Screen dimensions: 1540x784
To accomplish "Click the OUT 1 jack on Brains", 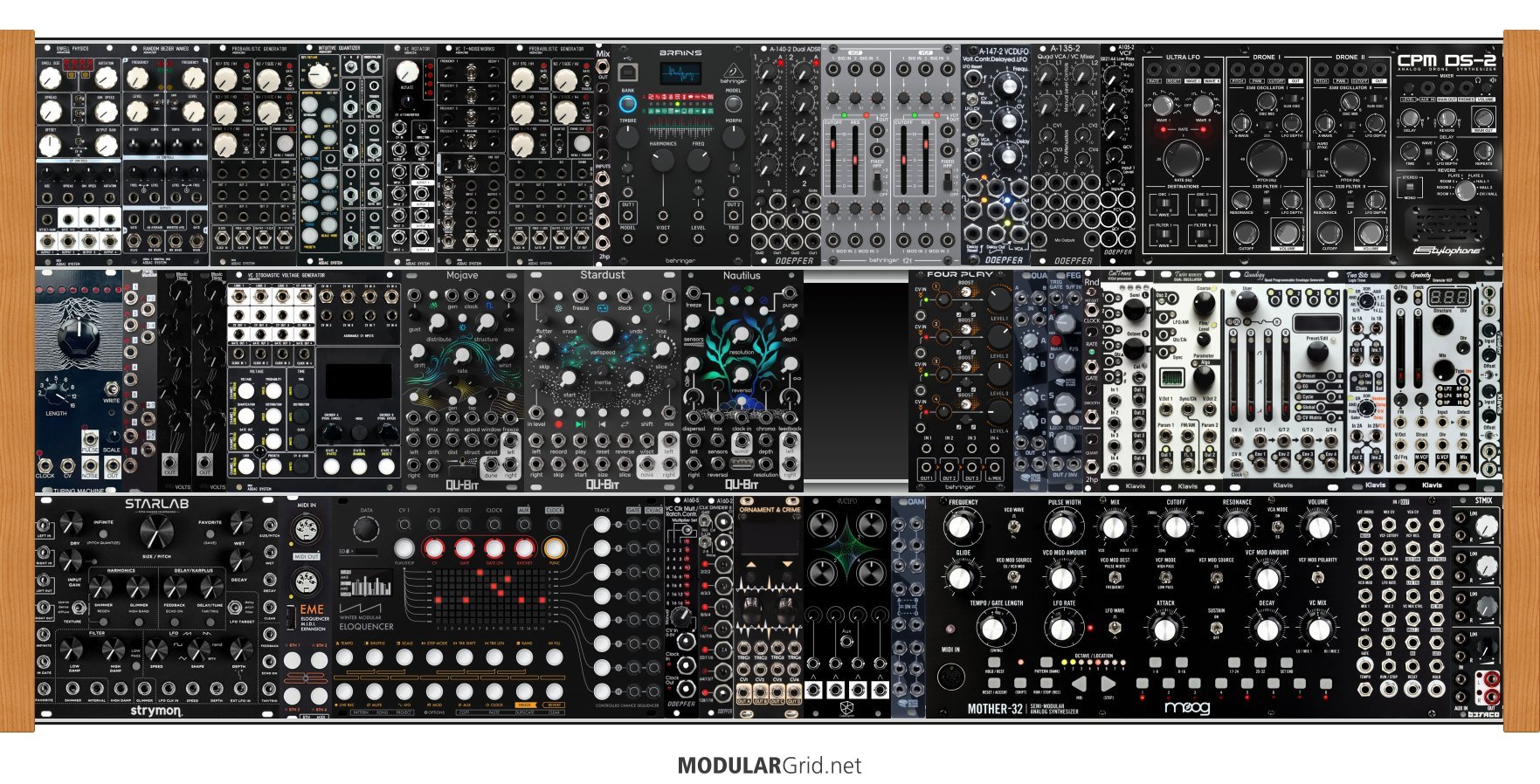I will point(627,216).
